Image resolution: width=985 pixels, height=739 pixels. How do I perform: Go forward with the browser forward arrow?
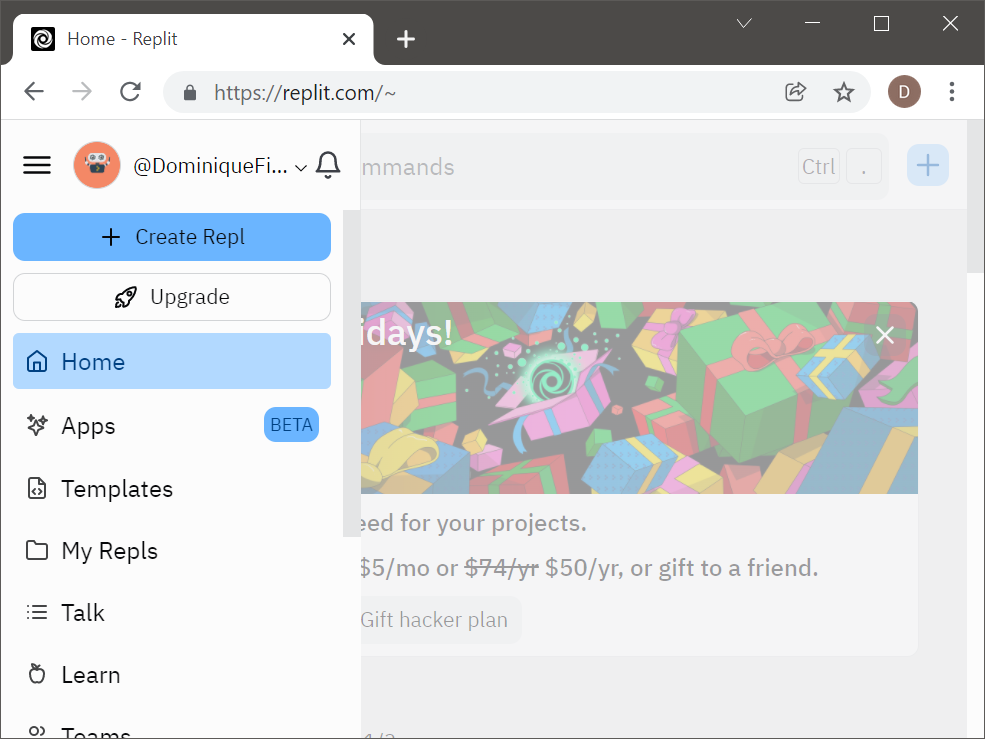coord(82,92)
